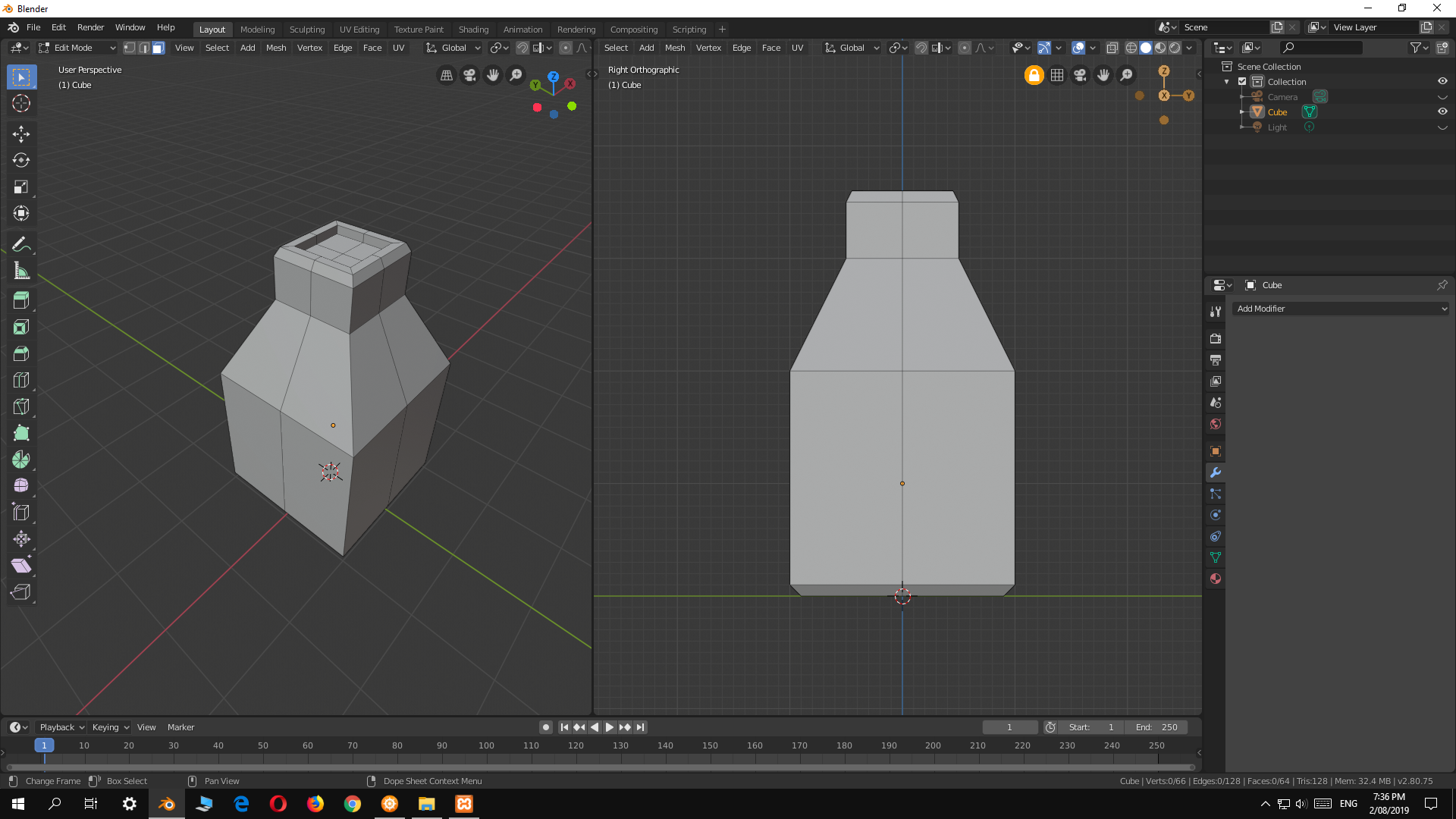The image size is (1456, 819).
Task: Enable edge select mode in left viewport
Action: [144, 48]
